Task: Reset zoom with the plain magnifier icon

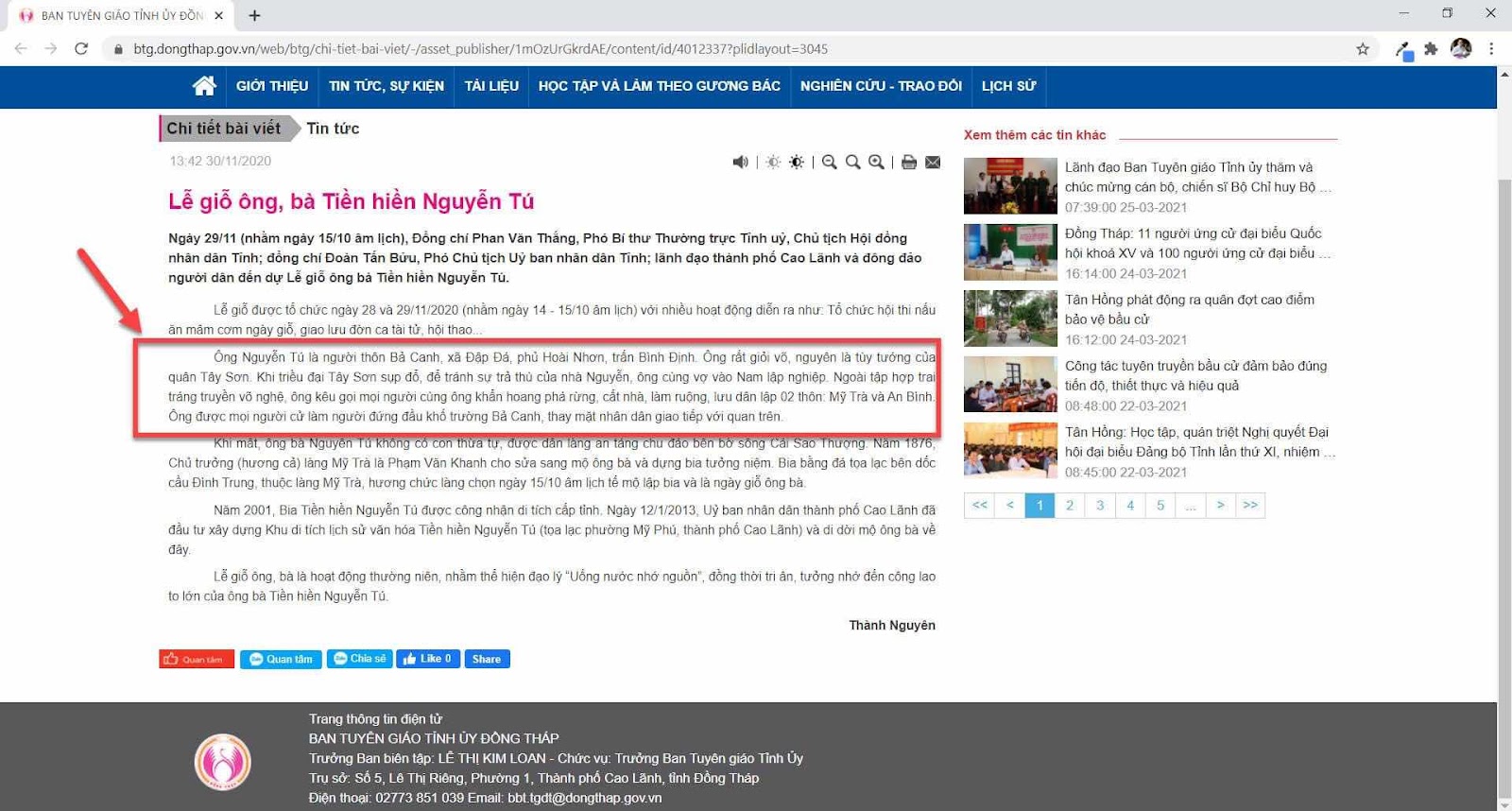Action: point(853,162)
